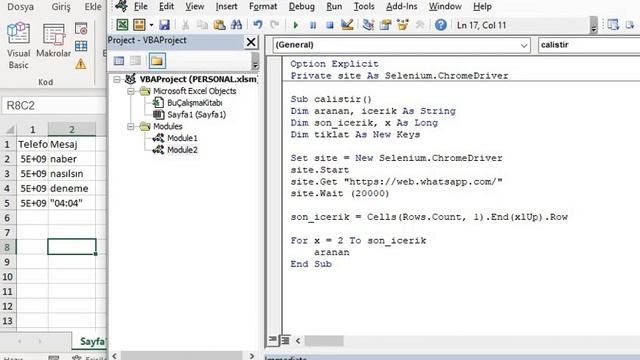
Task: Toggle Folders view in Project panel
Action: tap(157, 61)
